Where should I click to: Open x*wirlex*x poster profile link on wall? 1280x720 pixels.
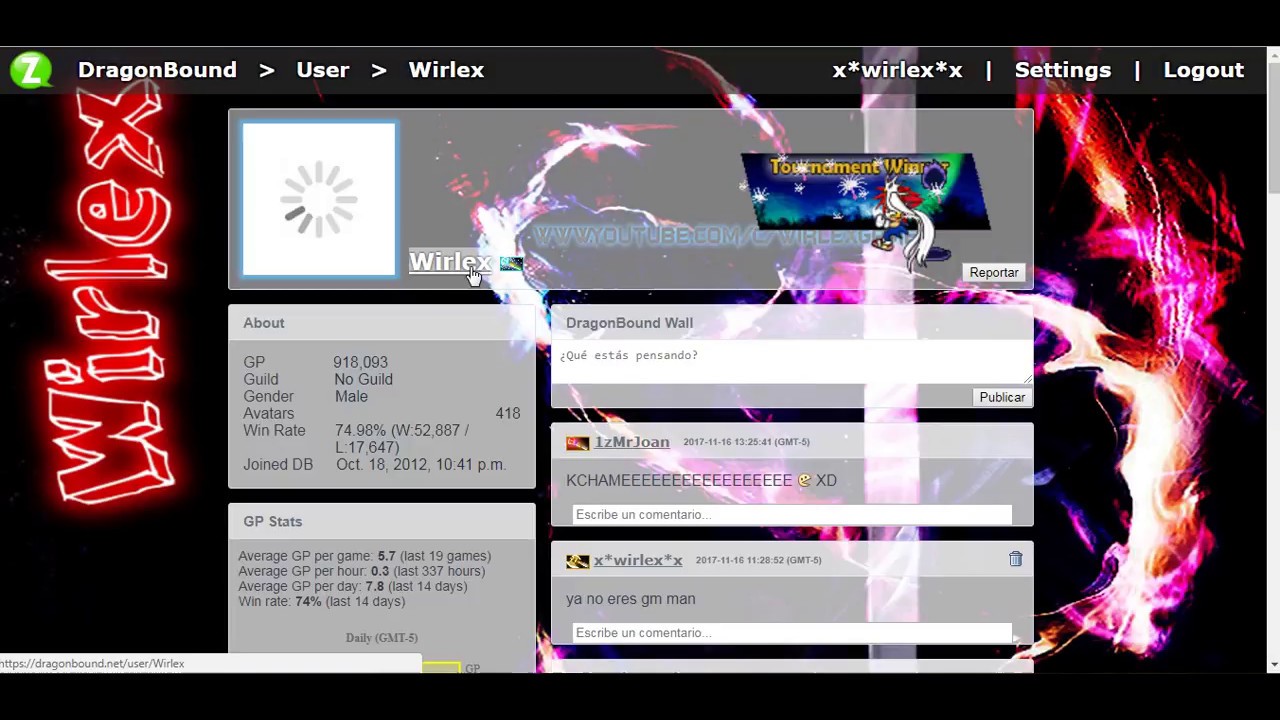(x=638, y=560)
